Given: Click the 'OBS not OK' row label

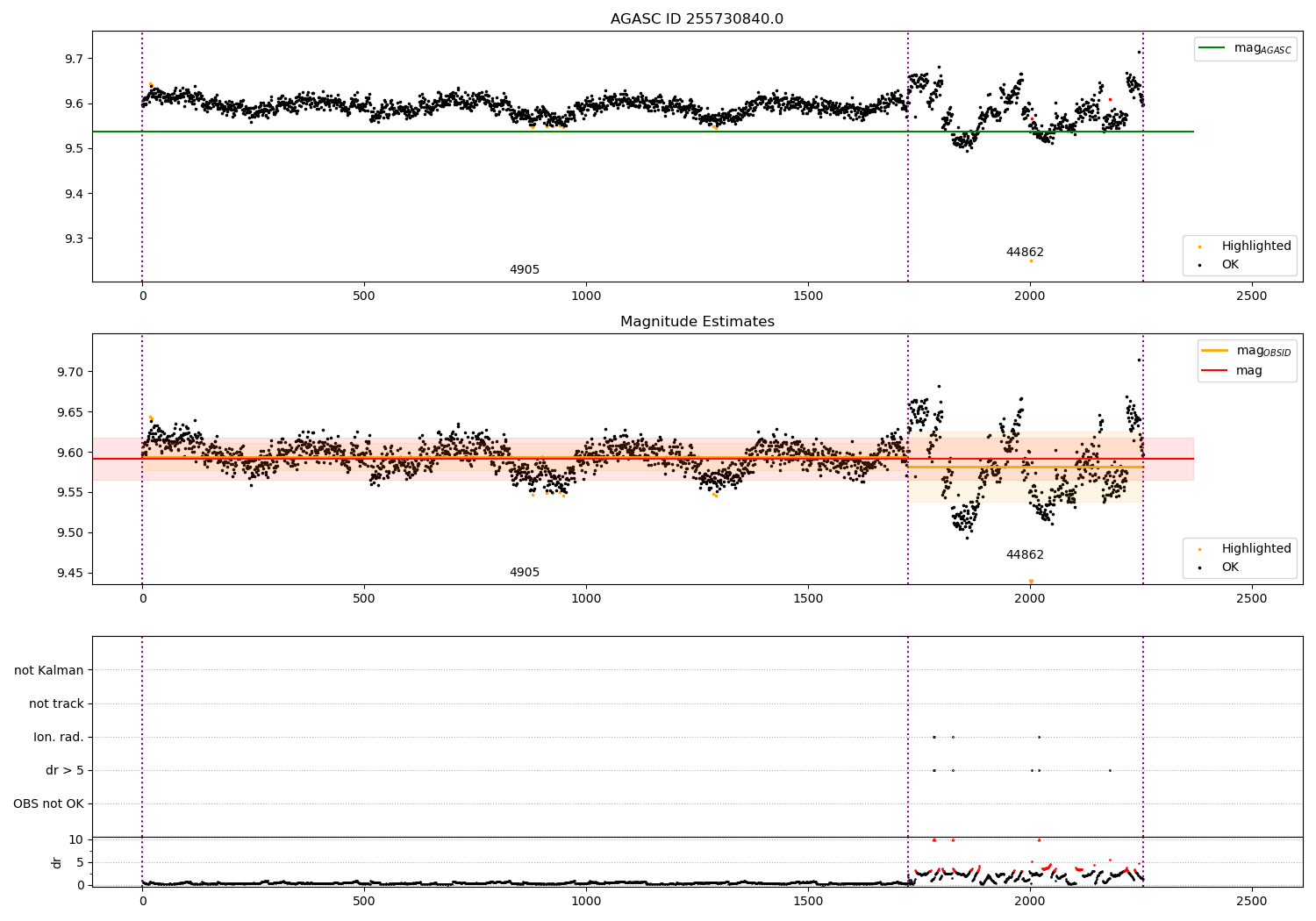Looking at the screenshot, I should pyautogui.click(x=48, y=803).
